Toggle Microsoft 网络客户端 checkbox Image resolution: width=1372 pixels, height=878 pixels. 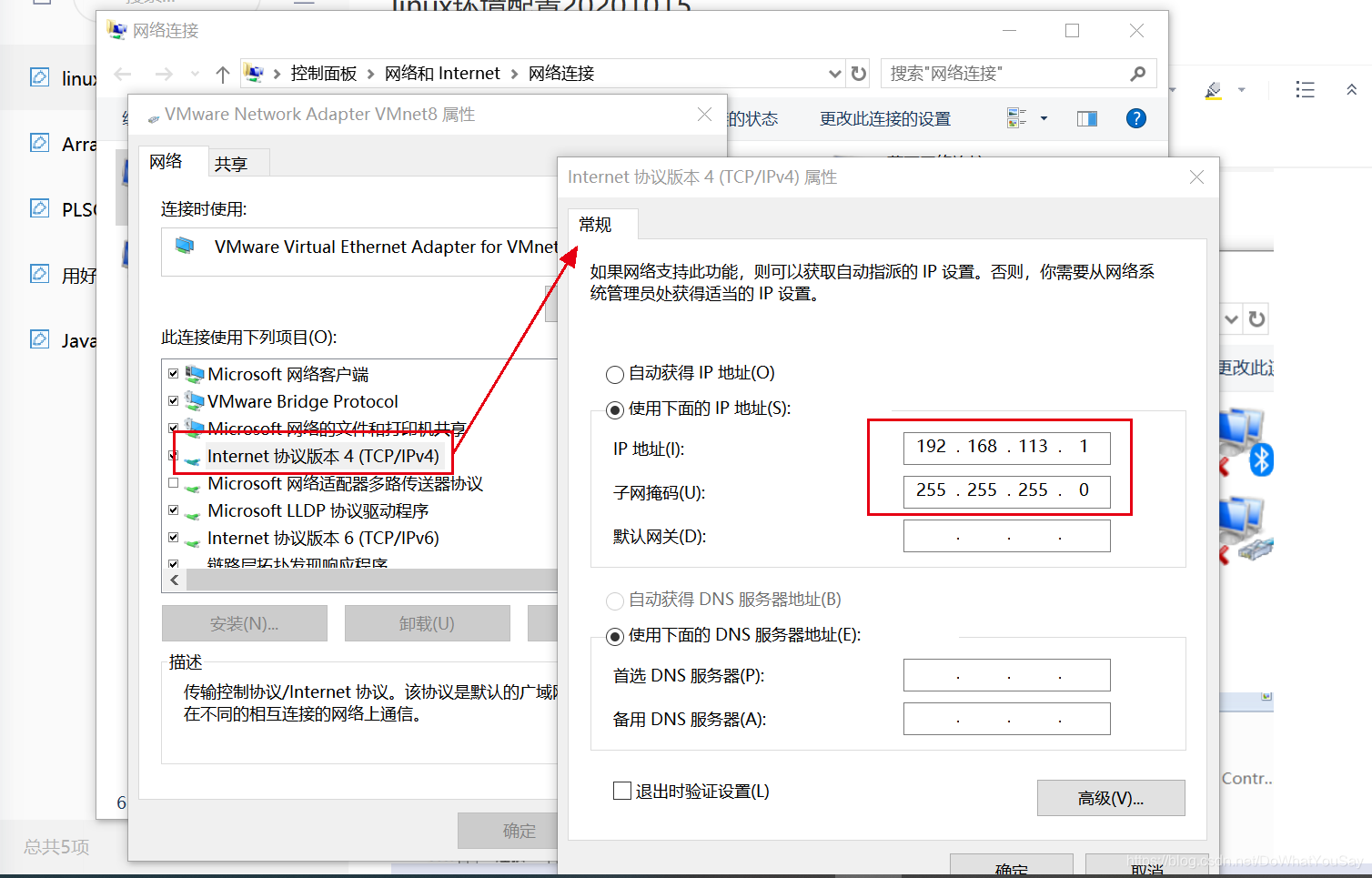[x=173, y=373]
